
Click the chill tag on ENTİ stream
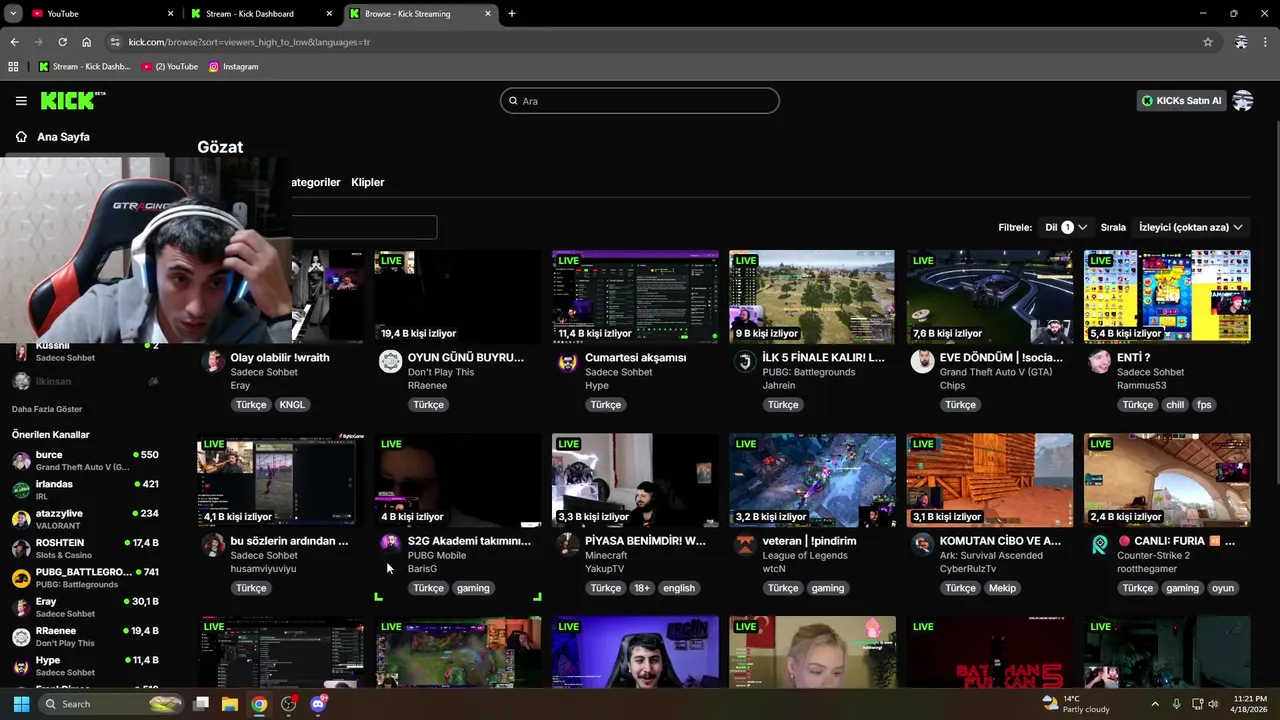point(1175,405)
